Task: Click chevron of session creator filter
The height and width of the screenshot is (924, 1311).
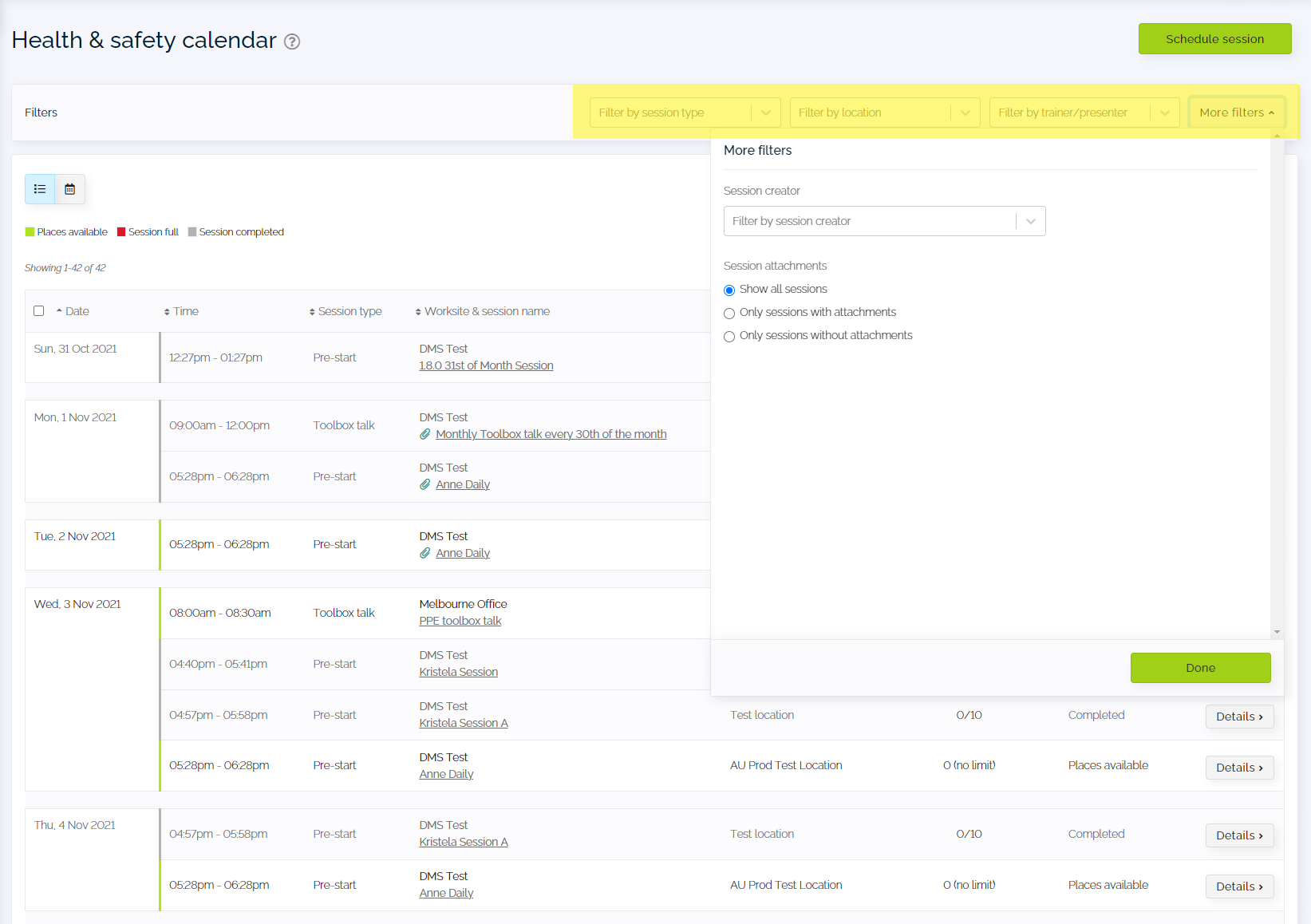Action: [1031, 221]
